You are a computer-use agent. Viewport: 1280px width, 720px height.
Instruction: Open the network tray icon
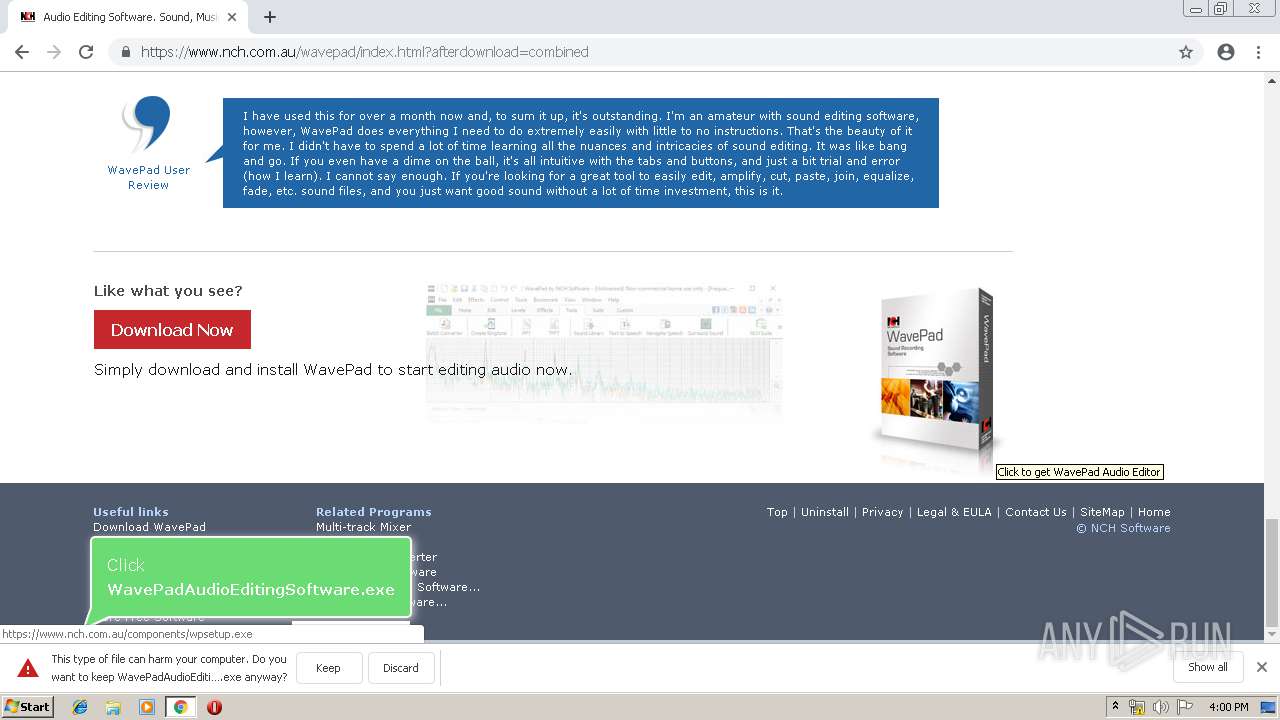point(1137,707)
